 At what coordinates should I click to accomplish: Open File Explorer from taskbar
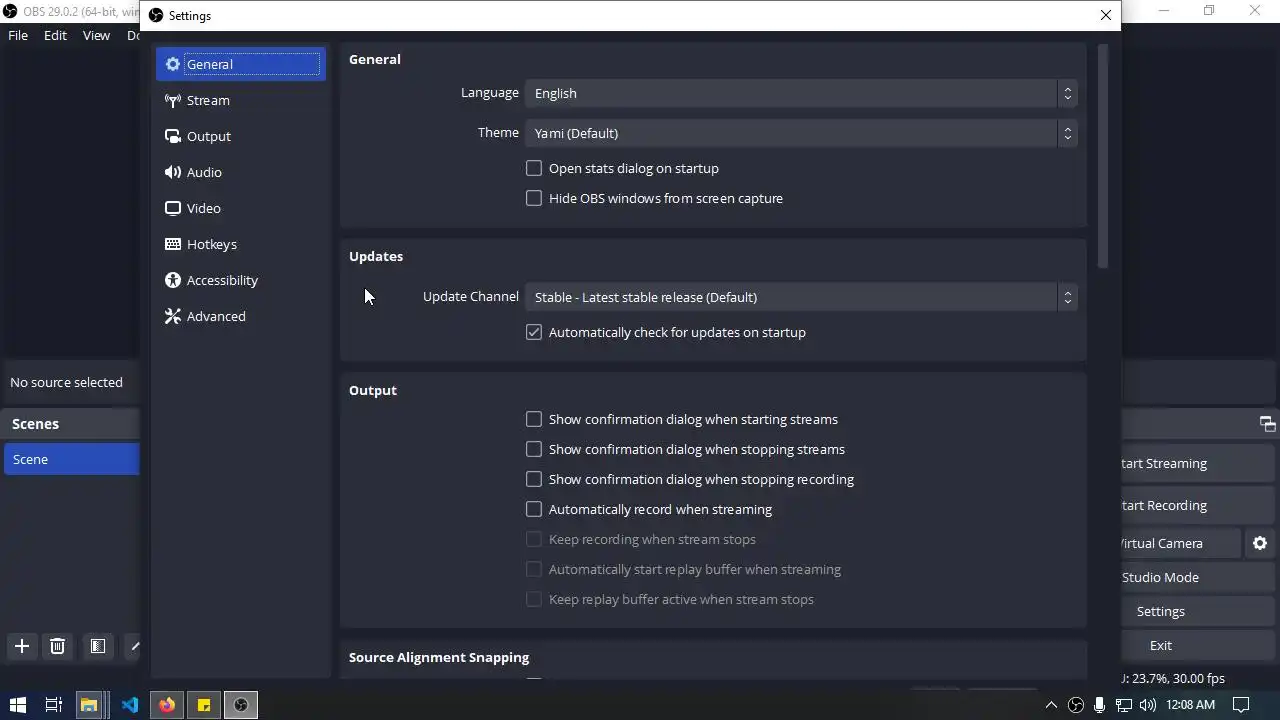(89, 705)
